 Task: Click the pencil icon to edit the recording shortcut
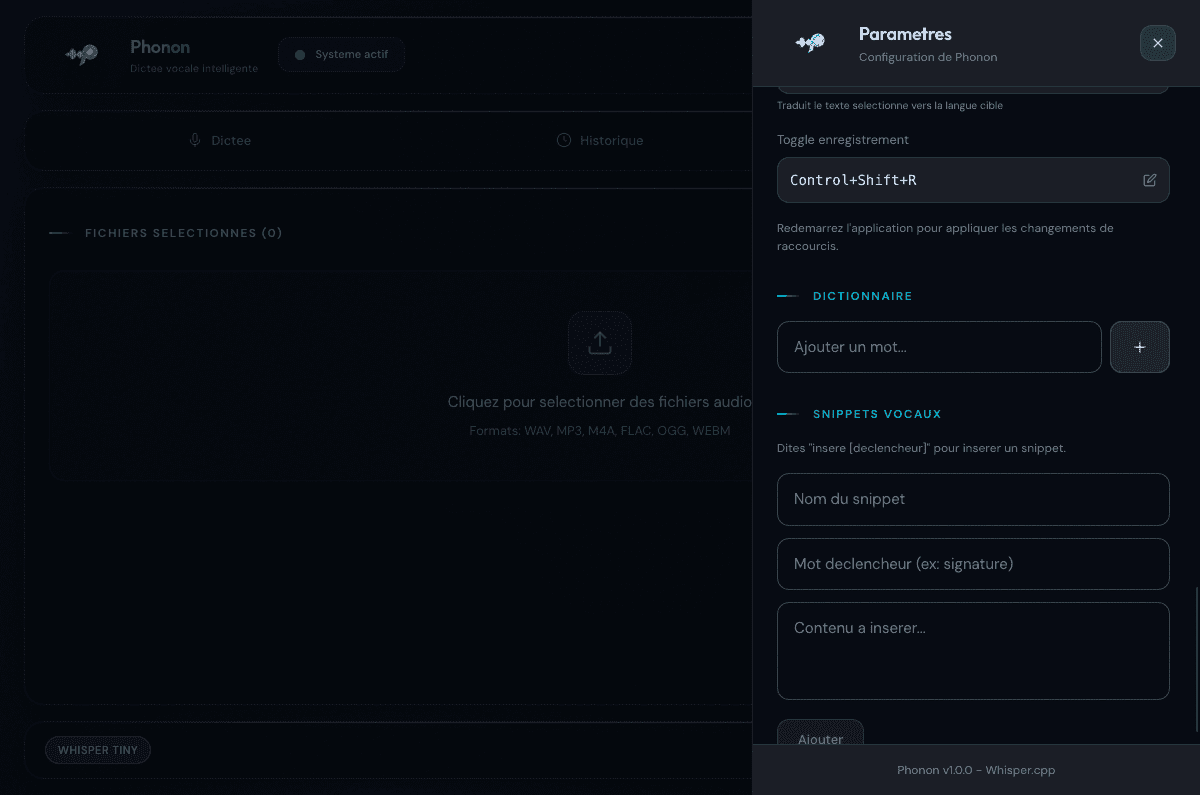click(1149, 180)
